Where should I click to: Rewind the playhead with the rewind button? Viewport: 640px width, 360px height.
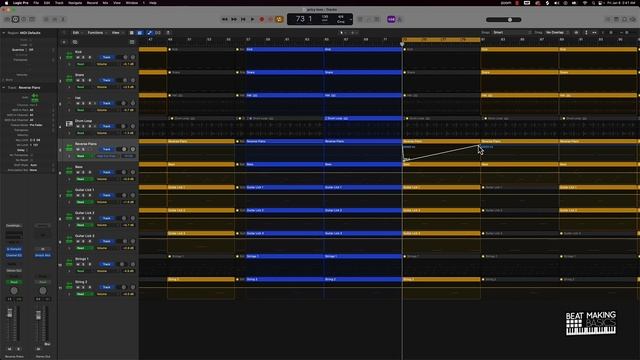(x=224, y=19)
